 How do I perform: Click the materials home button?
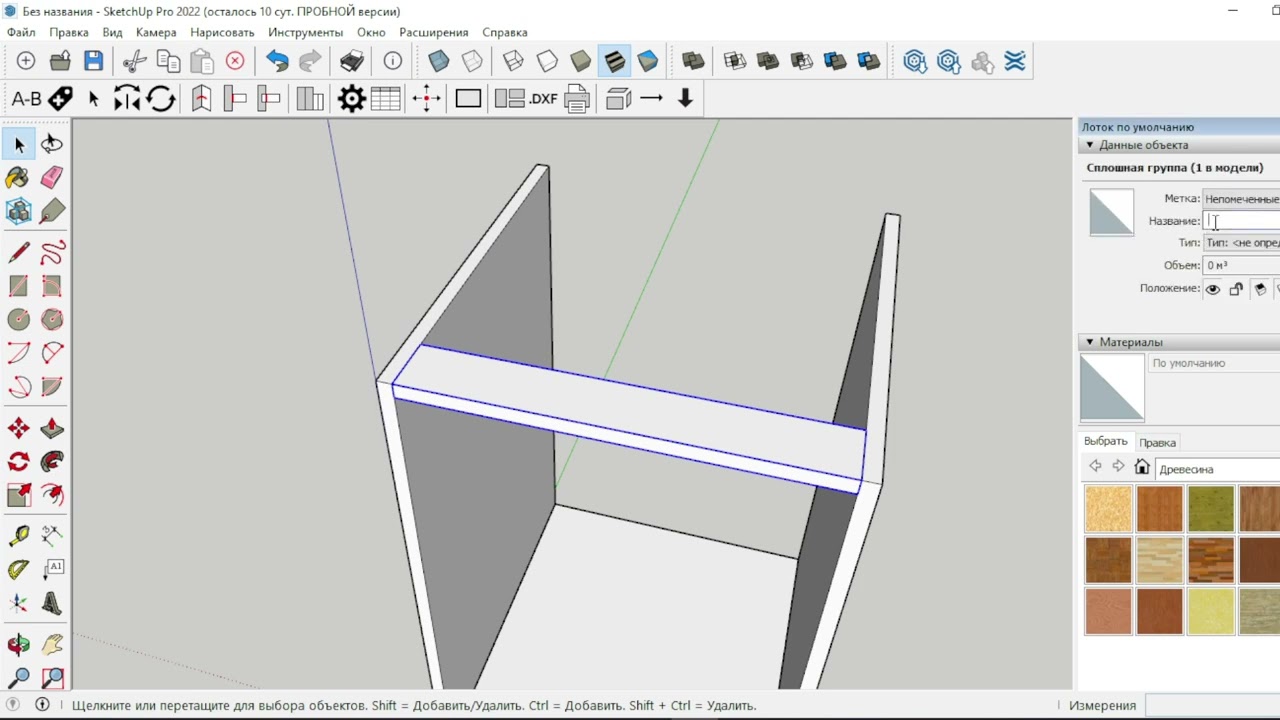tap(1142, 467)
